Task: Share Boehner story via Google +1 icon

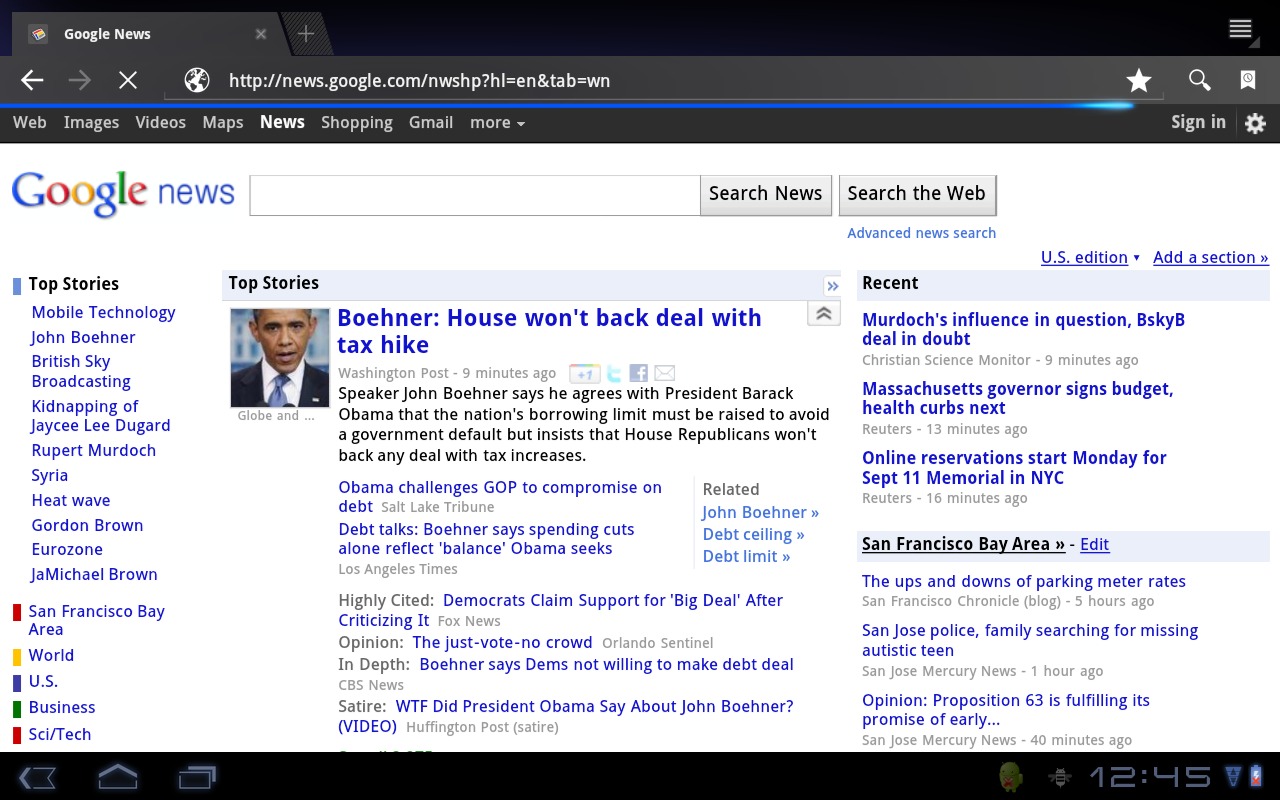Action: point(584,374)
